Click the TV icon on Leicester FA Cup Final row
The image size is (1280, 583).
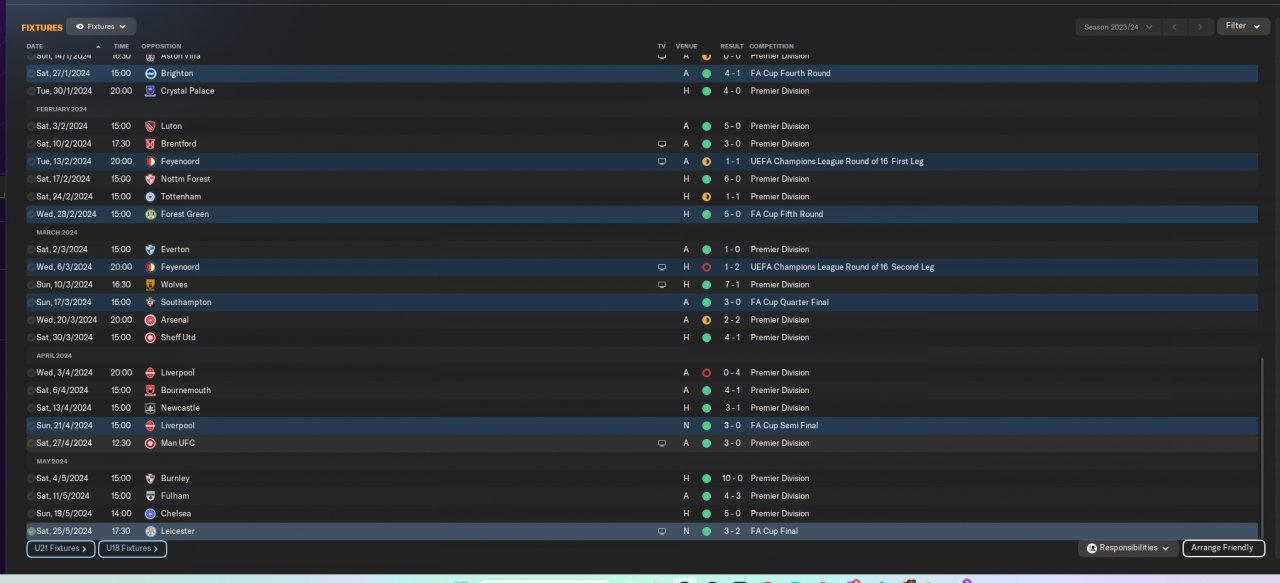[x=661, y=531]
